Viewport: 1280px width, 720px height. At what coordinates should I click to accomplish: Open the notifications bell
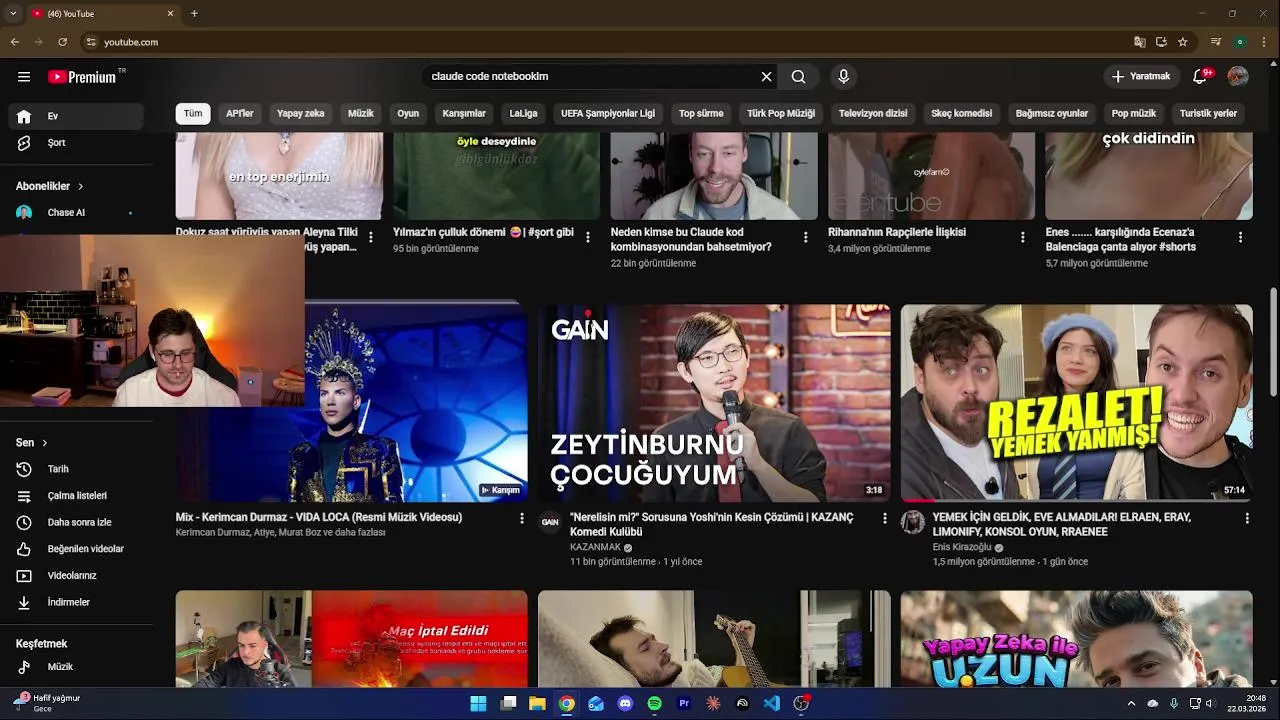[x=1200, y=77]
